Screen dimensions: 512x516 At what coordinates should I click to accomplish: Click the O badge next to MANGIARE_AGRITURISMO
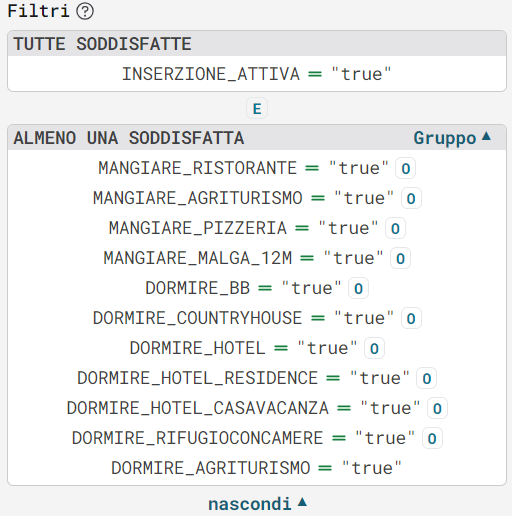point(411,198)
